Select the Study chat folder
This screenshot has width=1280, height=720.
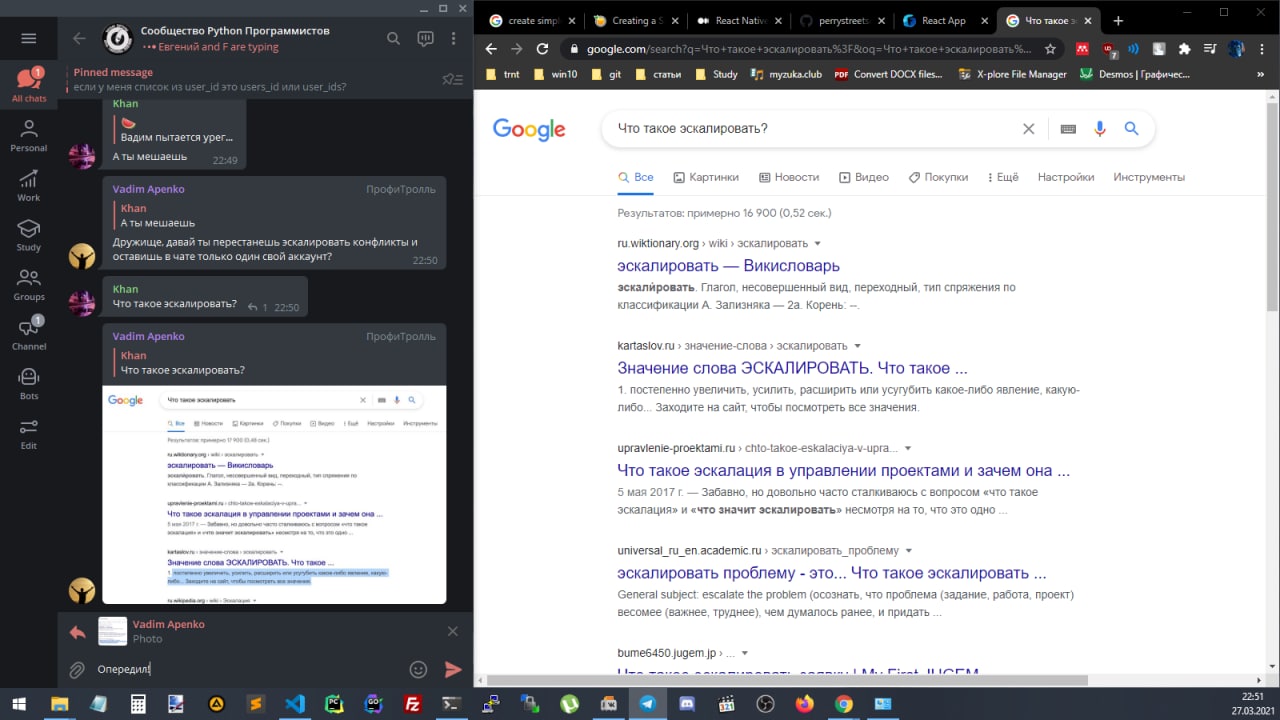(29, 235)
